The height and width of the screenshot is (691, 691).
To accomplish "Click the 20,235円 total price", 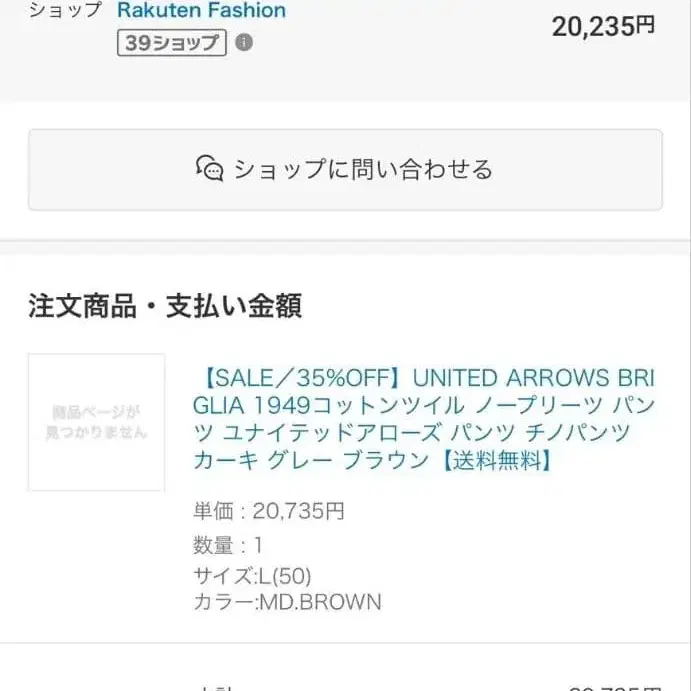I will (x=603, y=26).
